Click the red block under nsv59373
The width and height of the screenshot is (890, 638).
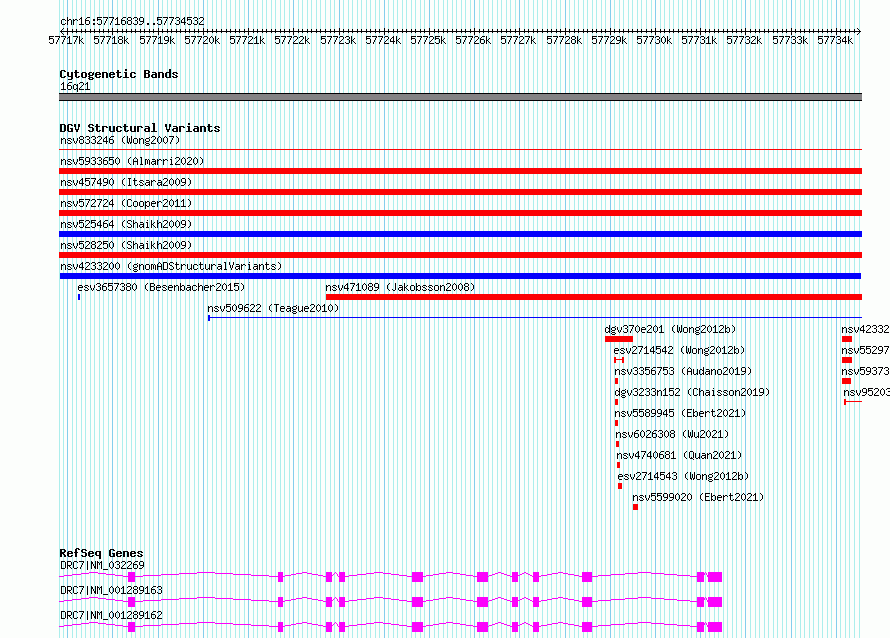pyautogui.click(x=846, y=381)
